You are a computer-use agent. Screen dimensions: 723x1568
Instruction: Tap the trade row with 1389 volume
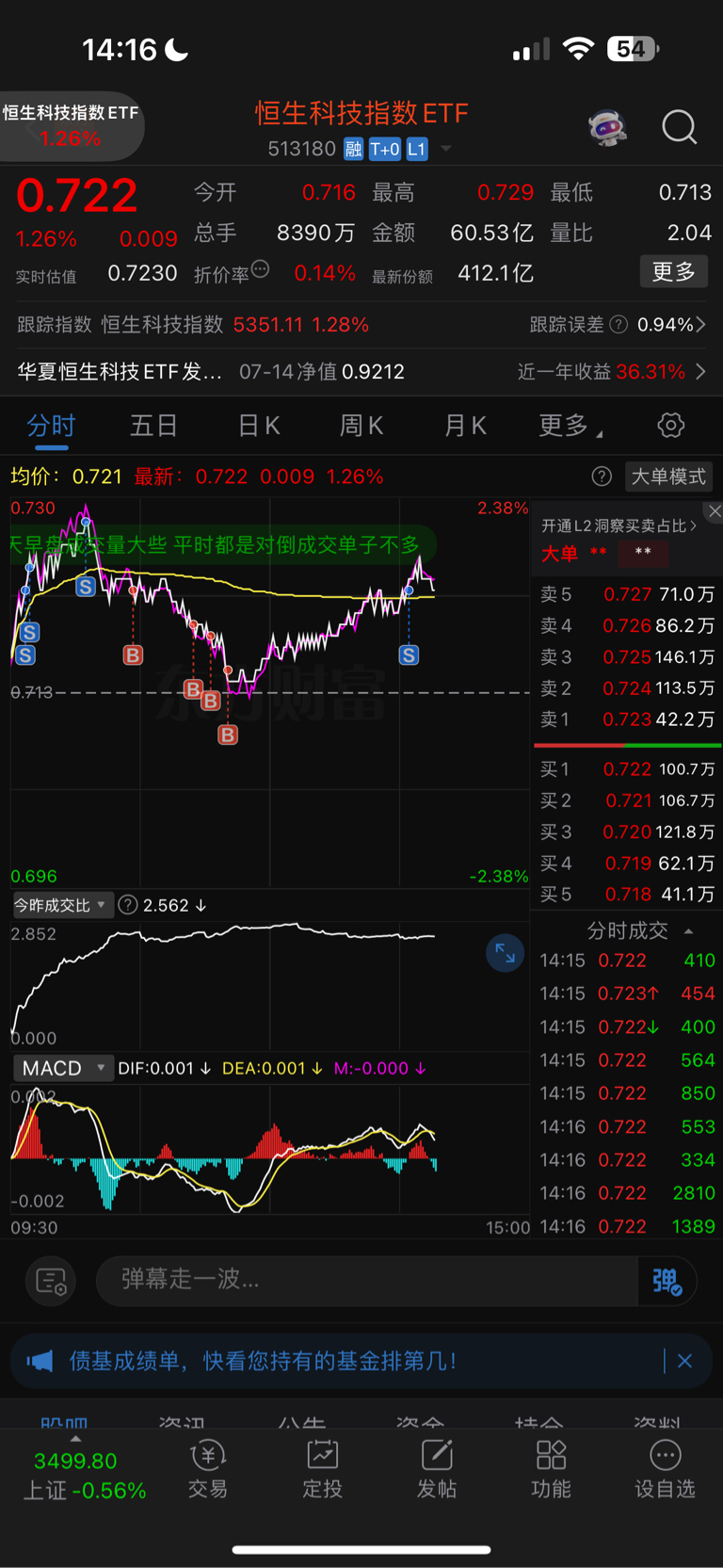pyautogui.click(x=627, y=1226)
